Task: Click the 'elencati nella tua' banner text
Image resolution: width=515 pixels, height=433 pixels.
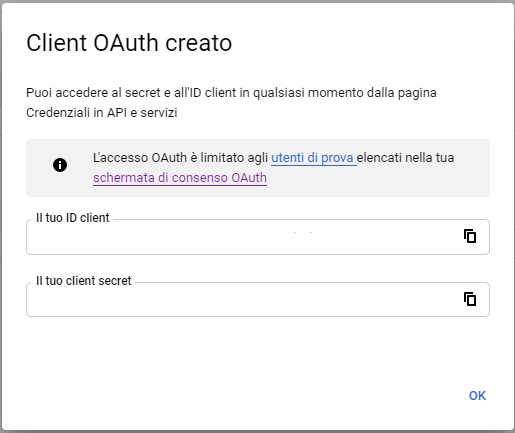Action: point(405,158)
